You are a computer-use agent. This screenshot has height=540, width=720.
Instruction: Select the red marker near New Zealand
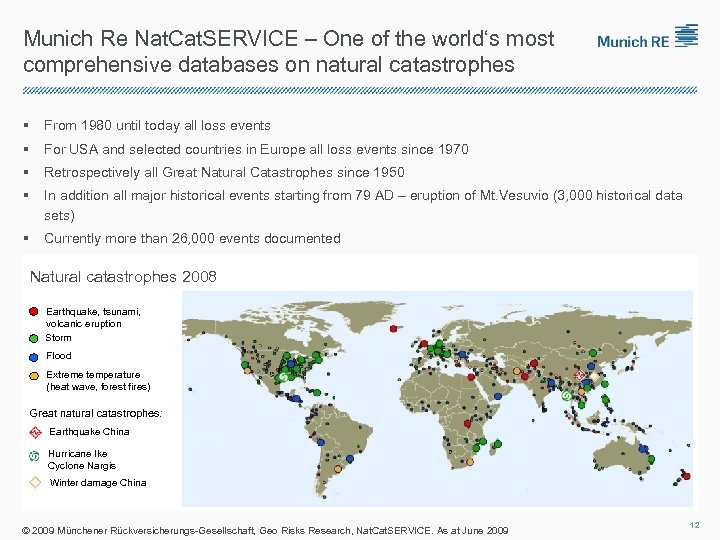[686, 476]
